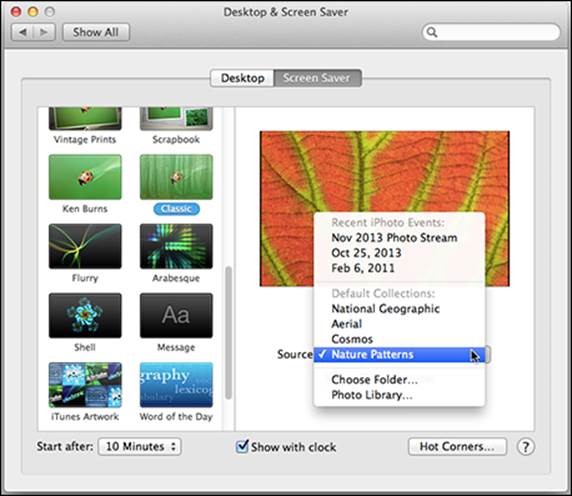
Task: Select the Ken Burns screen saver thumbnail
Action: point(85,177)
